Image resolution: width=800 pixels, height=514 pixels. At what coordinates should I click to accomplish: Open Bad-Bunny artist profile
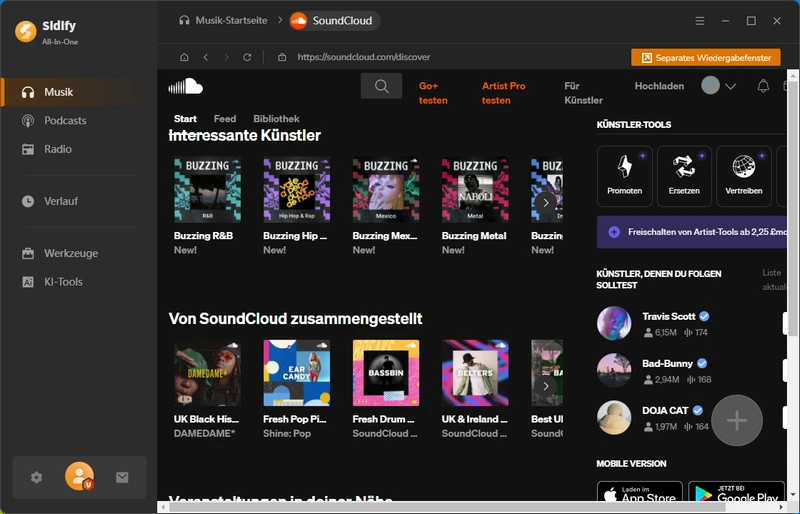pyautogui.click(x=667, y=363)
